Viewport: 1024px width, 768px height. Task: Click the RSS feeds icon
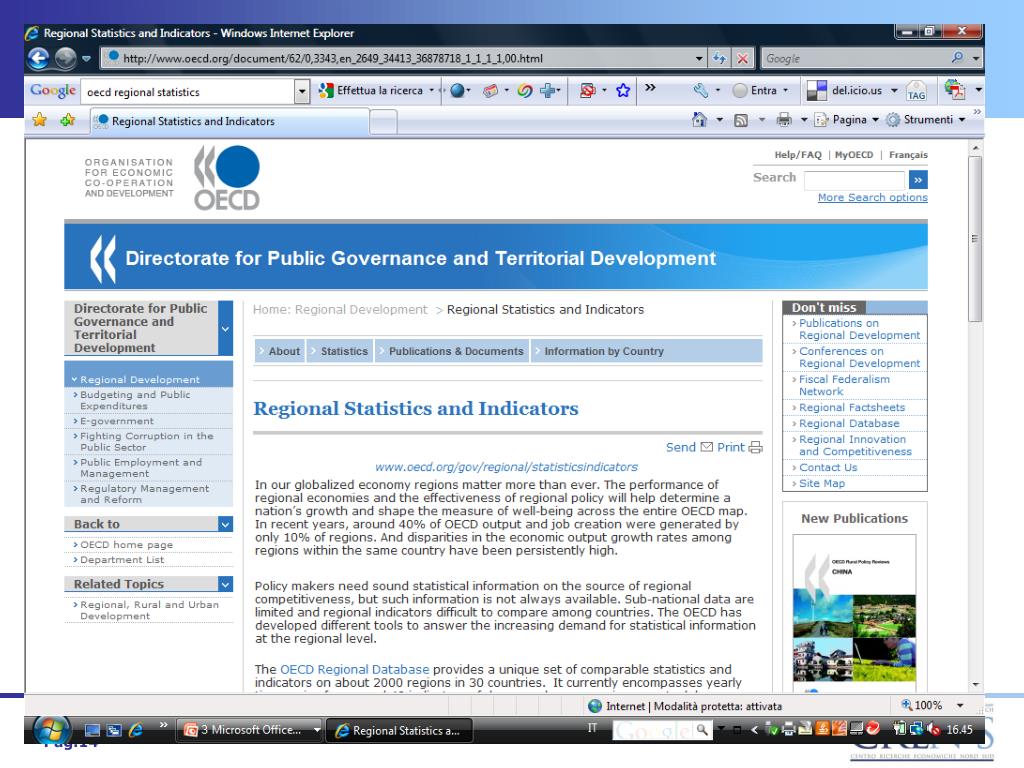click(741, 120)
